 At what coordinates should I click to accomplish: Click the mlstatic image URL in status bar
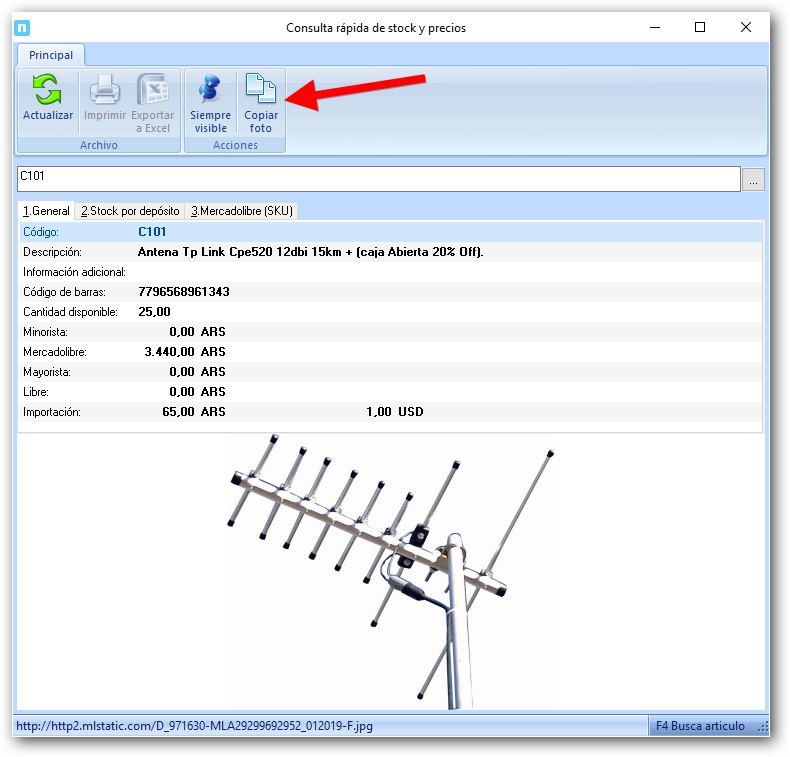pyautogui.click(x=195, y=726)
